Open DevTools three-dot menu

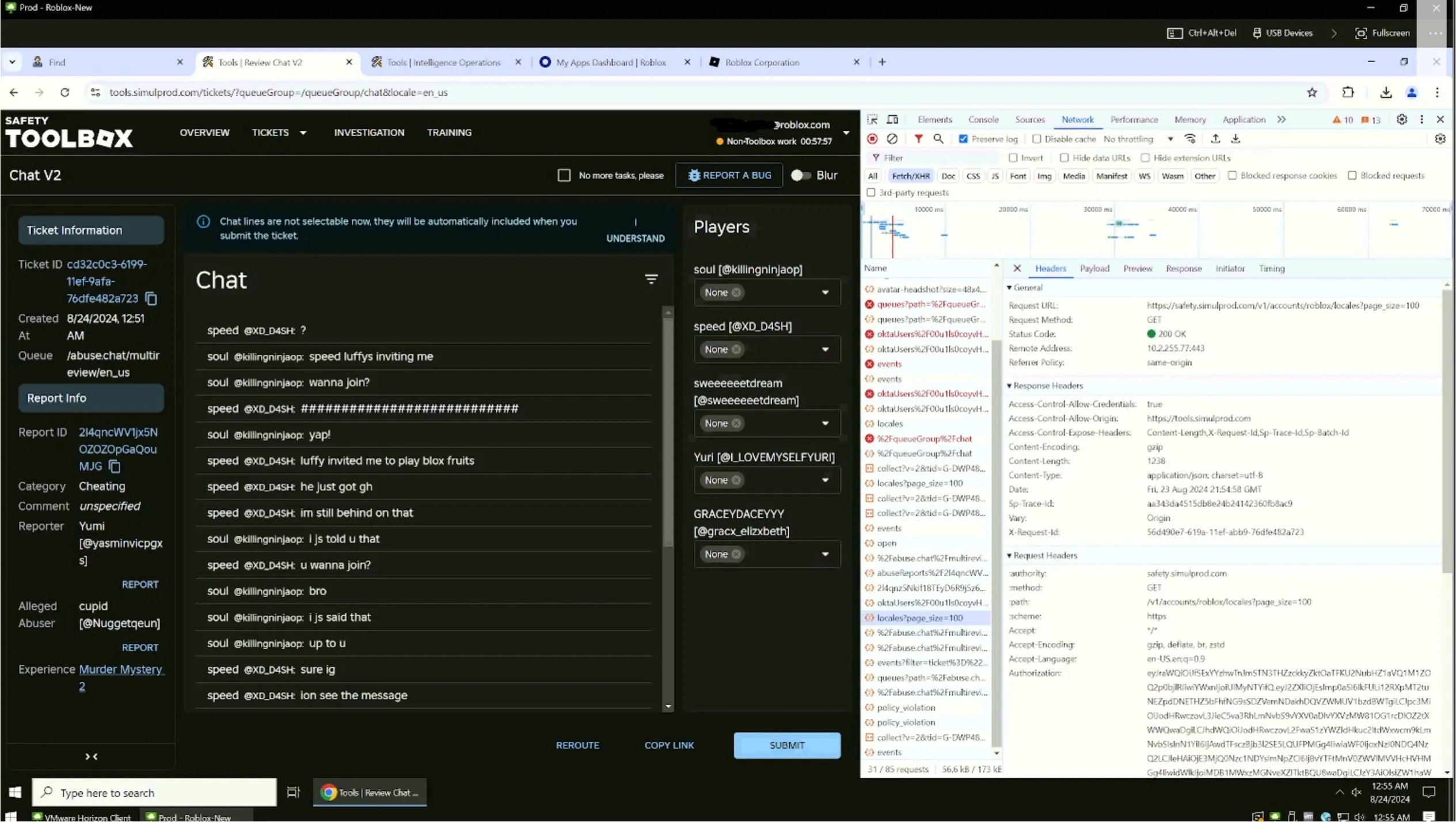click(1421, 119)
